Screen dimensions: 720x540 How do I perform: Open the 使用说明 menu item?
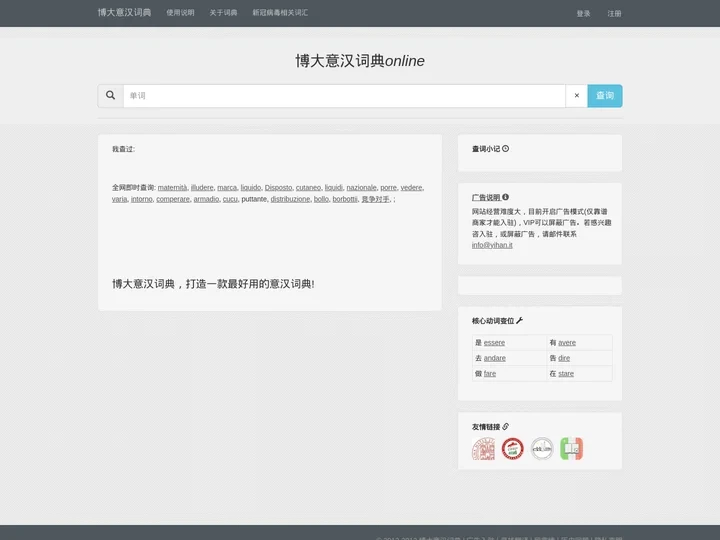point(180,13)
